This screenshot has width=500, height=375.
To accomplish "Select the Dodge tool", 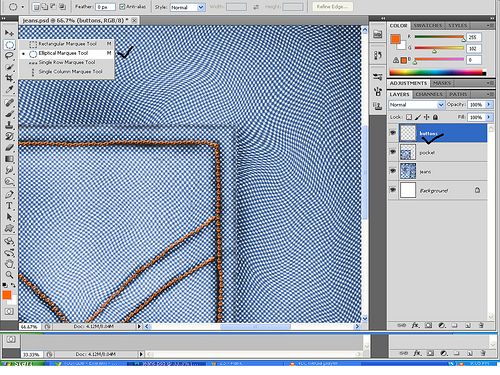I will coord(9,181).
